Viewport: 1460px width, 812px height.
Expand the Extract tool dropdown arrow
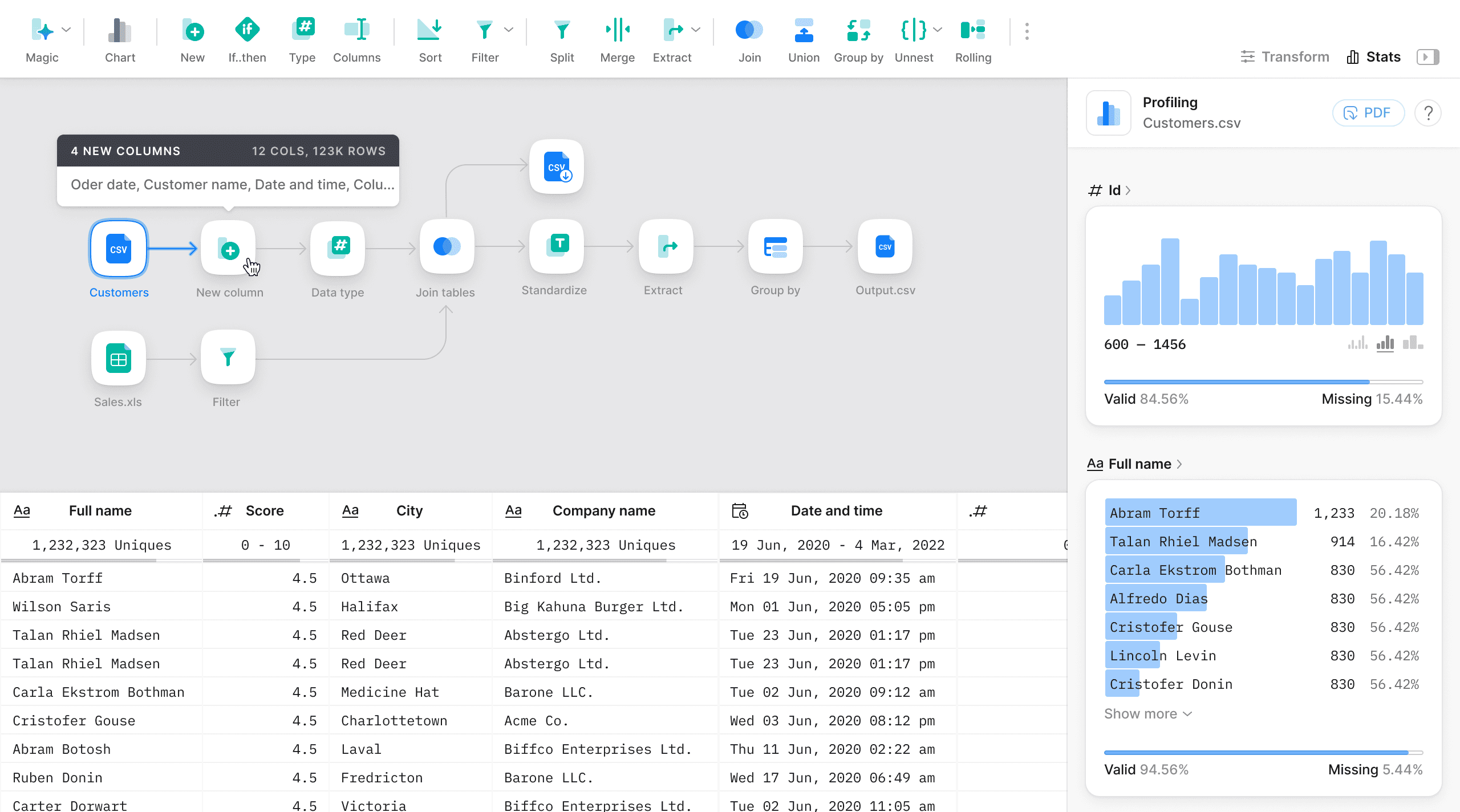click(x=696, y=30)
